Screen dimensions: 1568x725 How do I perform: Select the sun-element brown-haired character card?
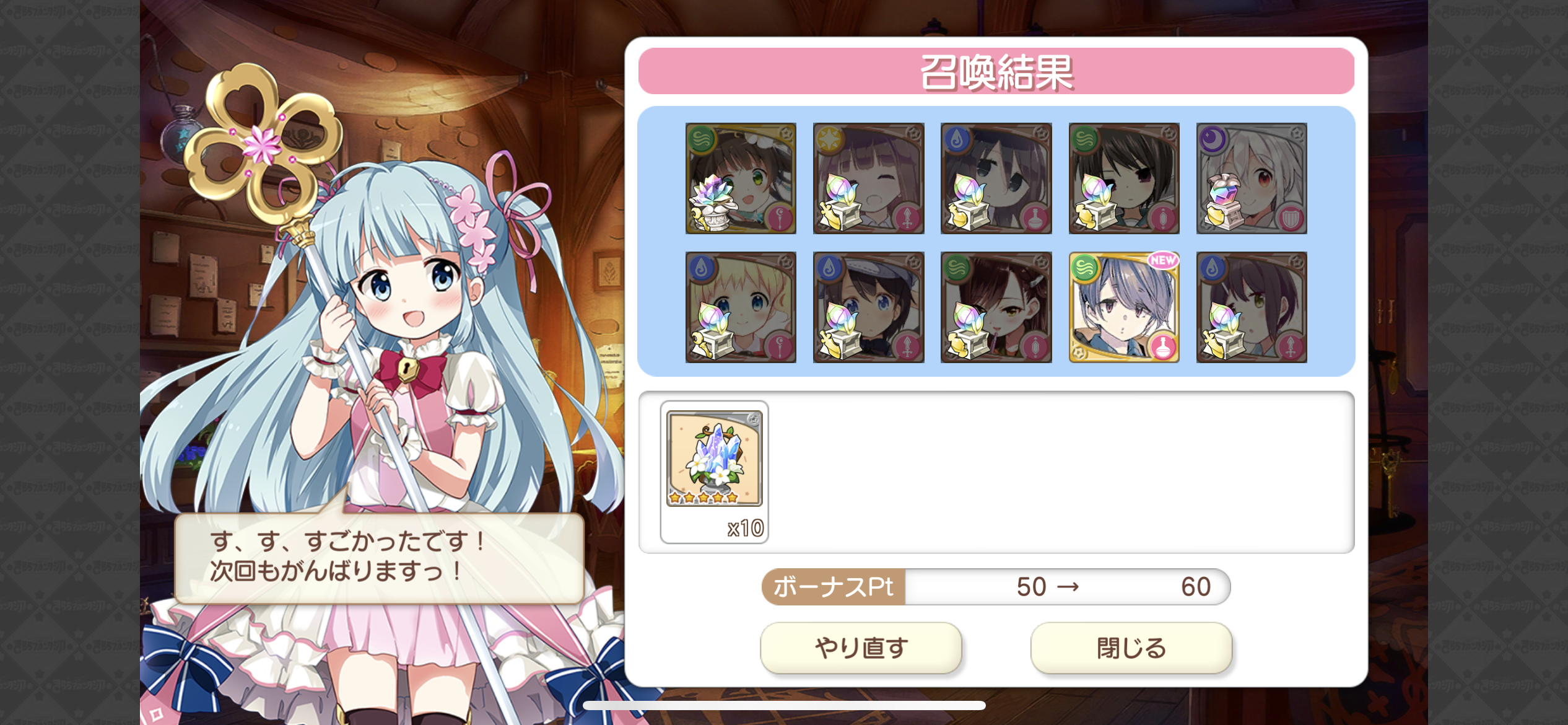pos(868,178)
